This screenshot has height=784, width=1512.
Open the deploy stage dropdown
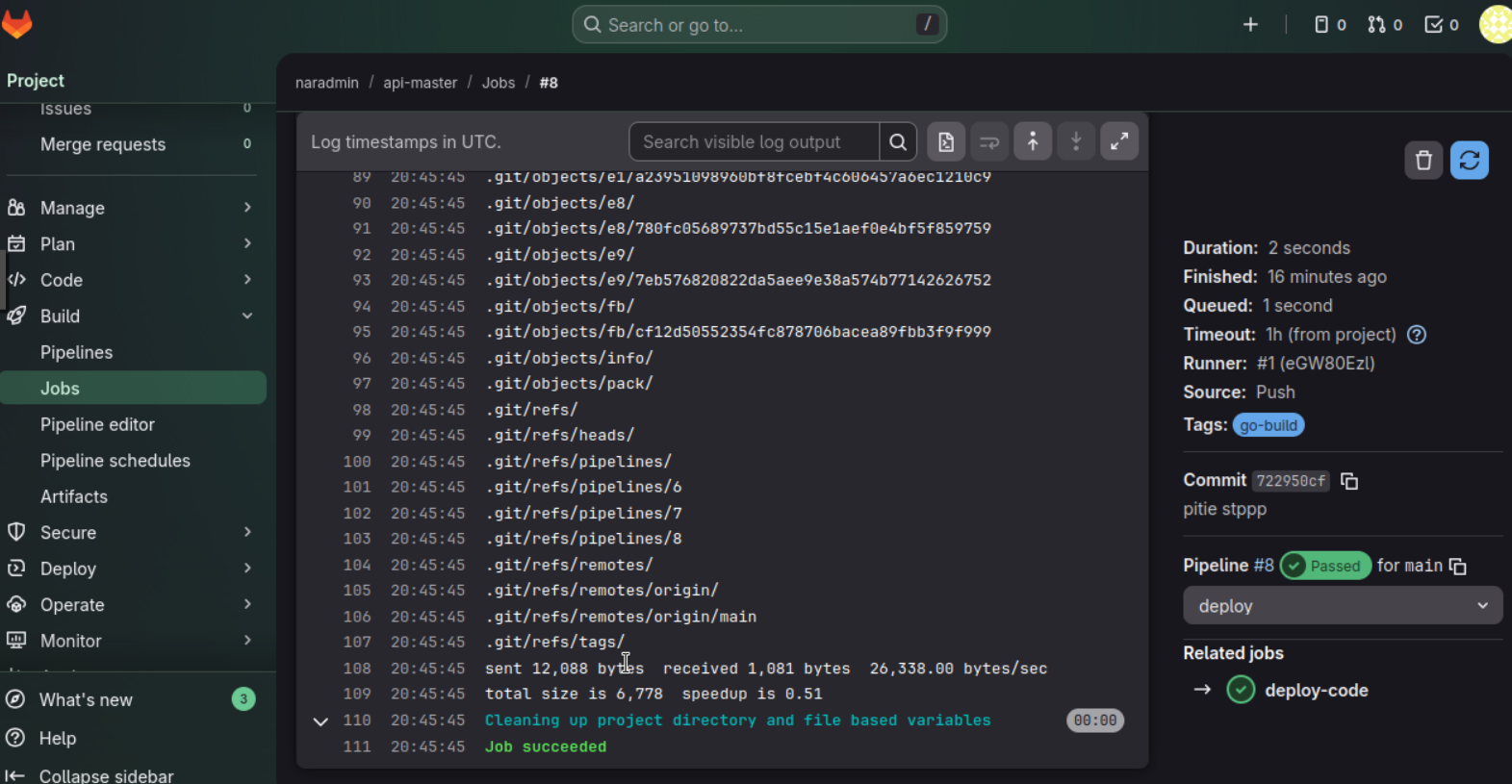[x=1342, y=606]
